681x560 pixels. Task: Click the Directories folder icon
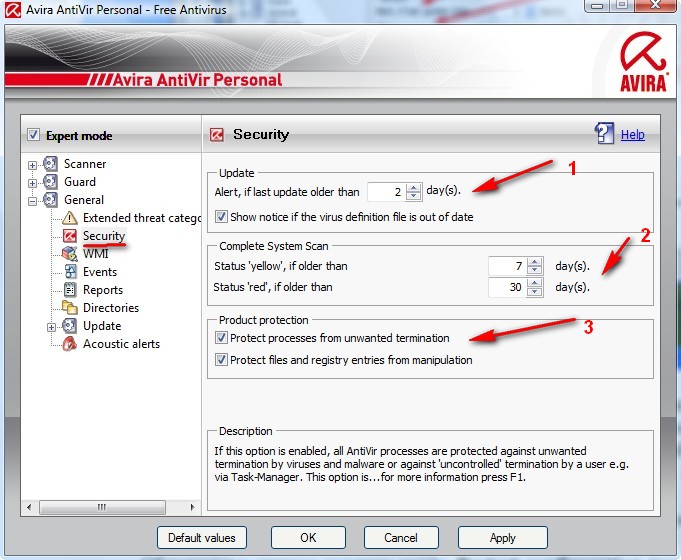69,308
